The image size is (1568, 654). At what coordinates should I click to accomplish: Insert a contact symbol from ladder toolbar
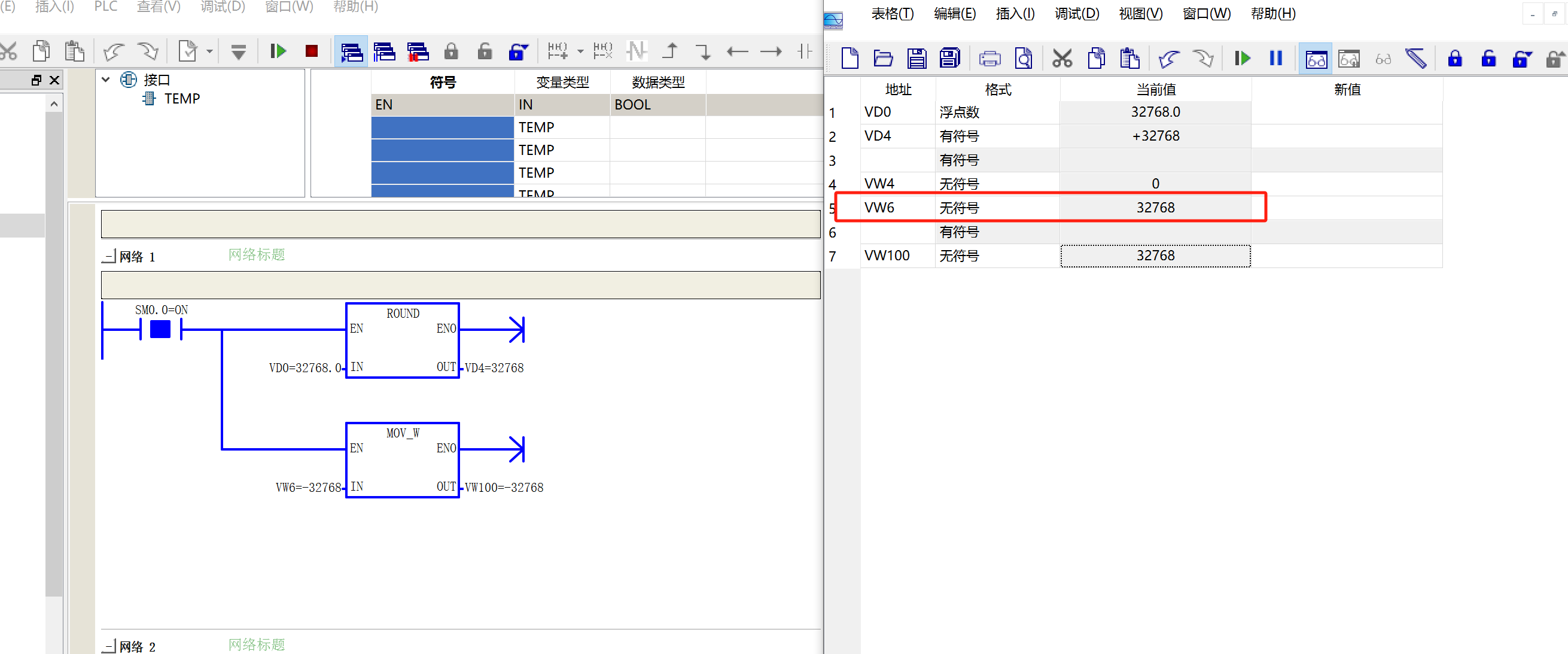point(805,51)
